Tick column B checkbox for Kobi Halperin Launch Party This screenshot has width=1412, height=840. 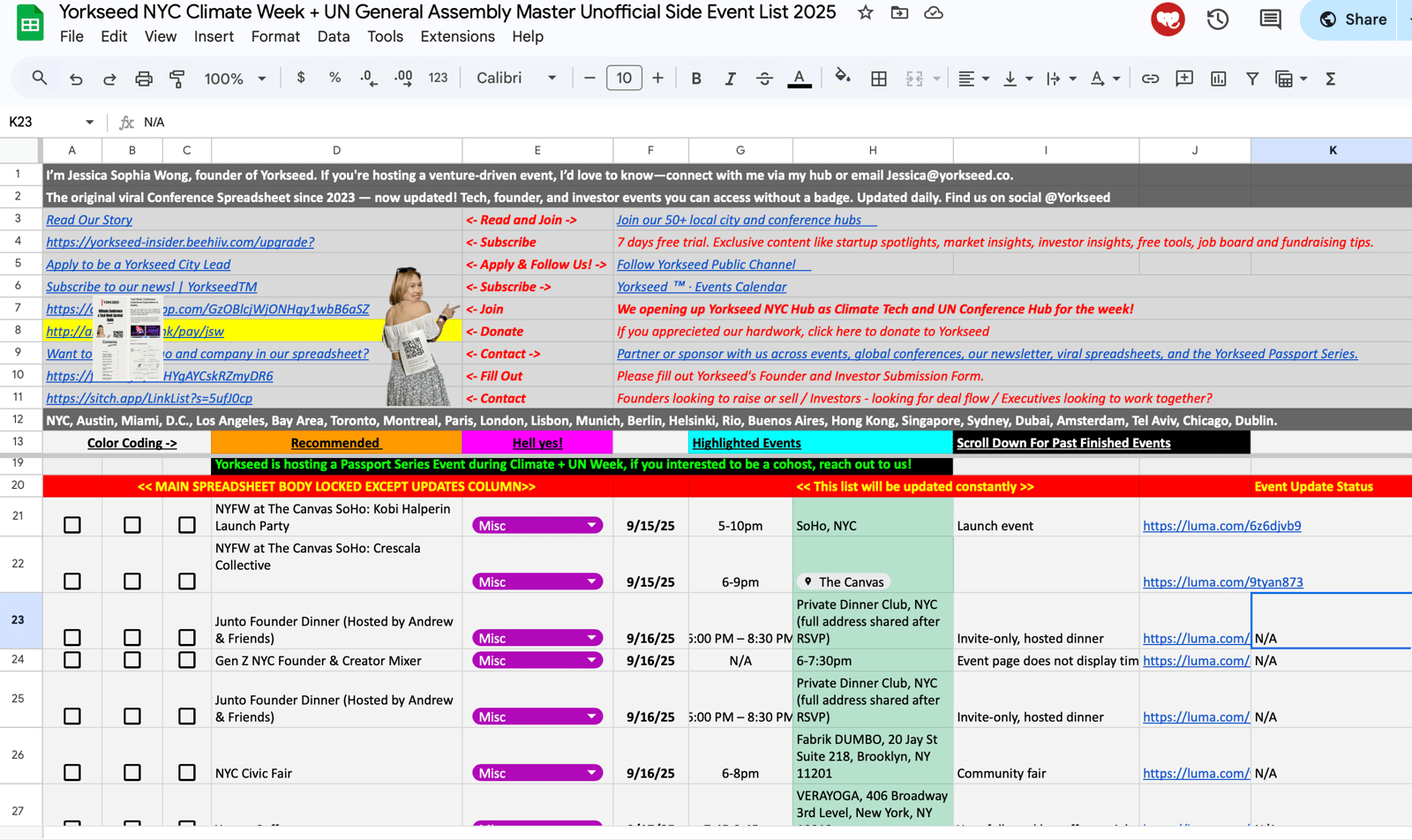(132, 525)
